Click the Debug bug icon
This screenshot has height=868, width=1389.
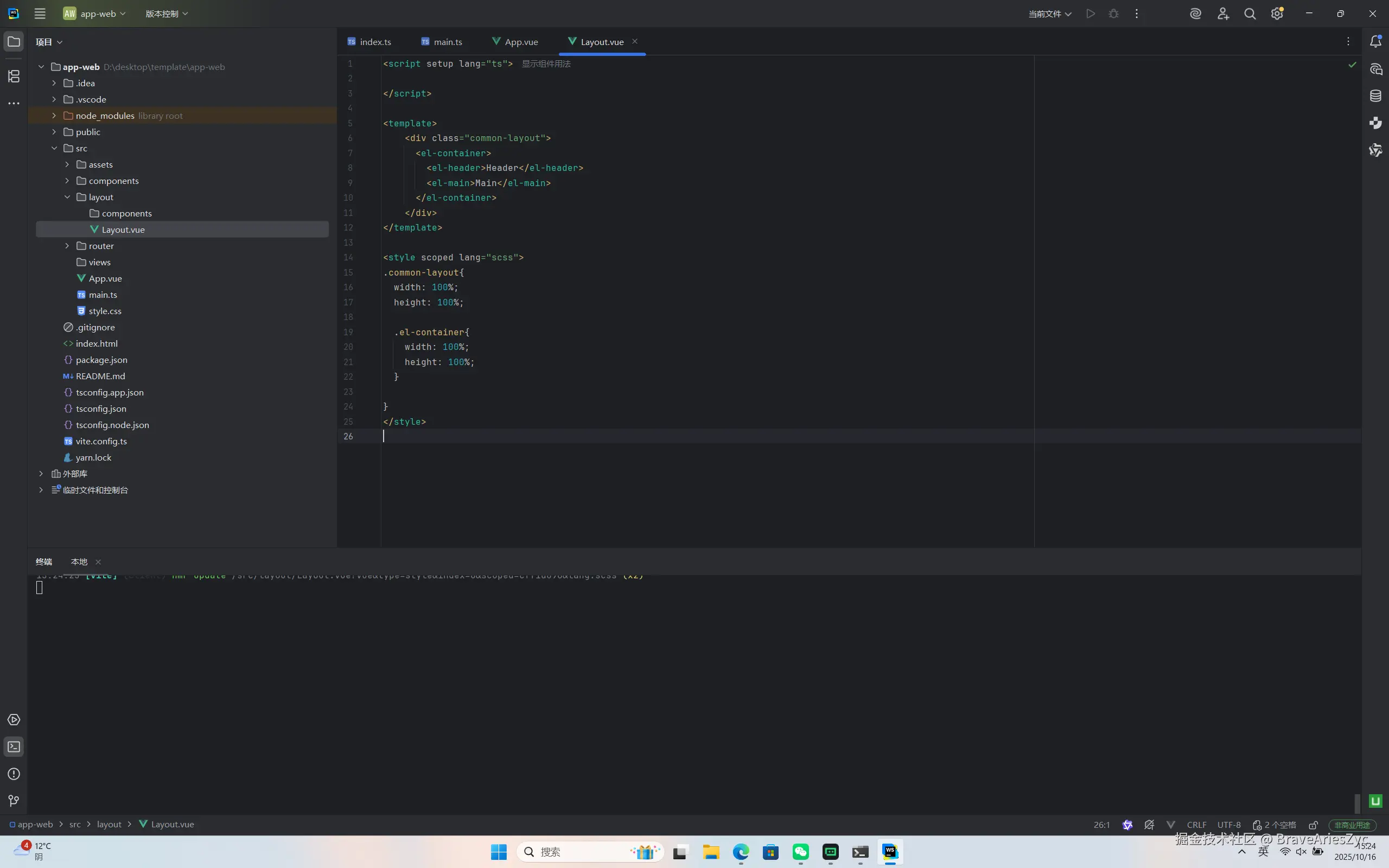[1113, 14]
